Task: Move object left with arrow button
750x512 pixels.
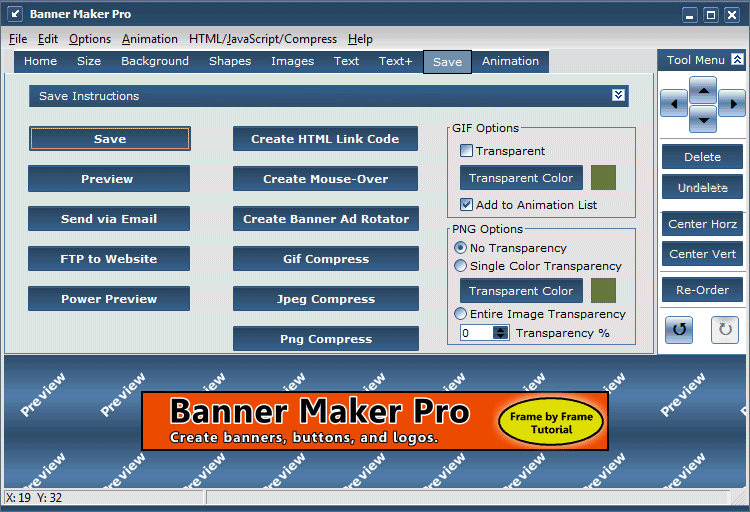Action: pos(674,103)
